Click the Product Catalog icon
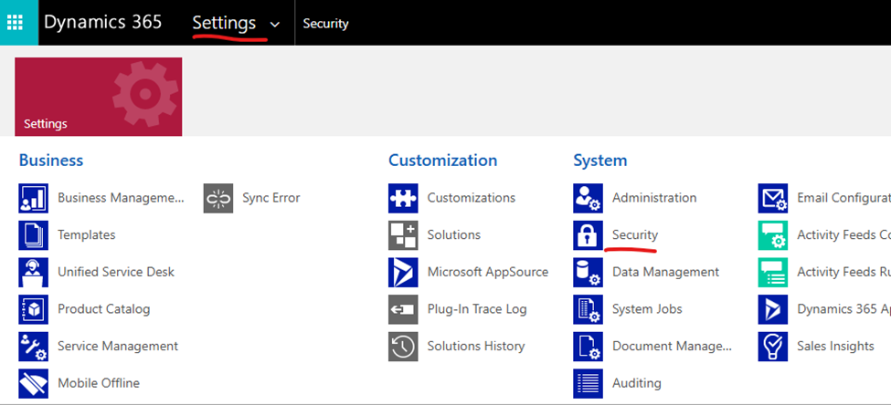The width and height of the screenshot is (891, 405). [x=33, y=309]
